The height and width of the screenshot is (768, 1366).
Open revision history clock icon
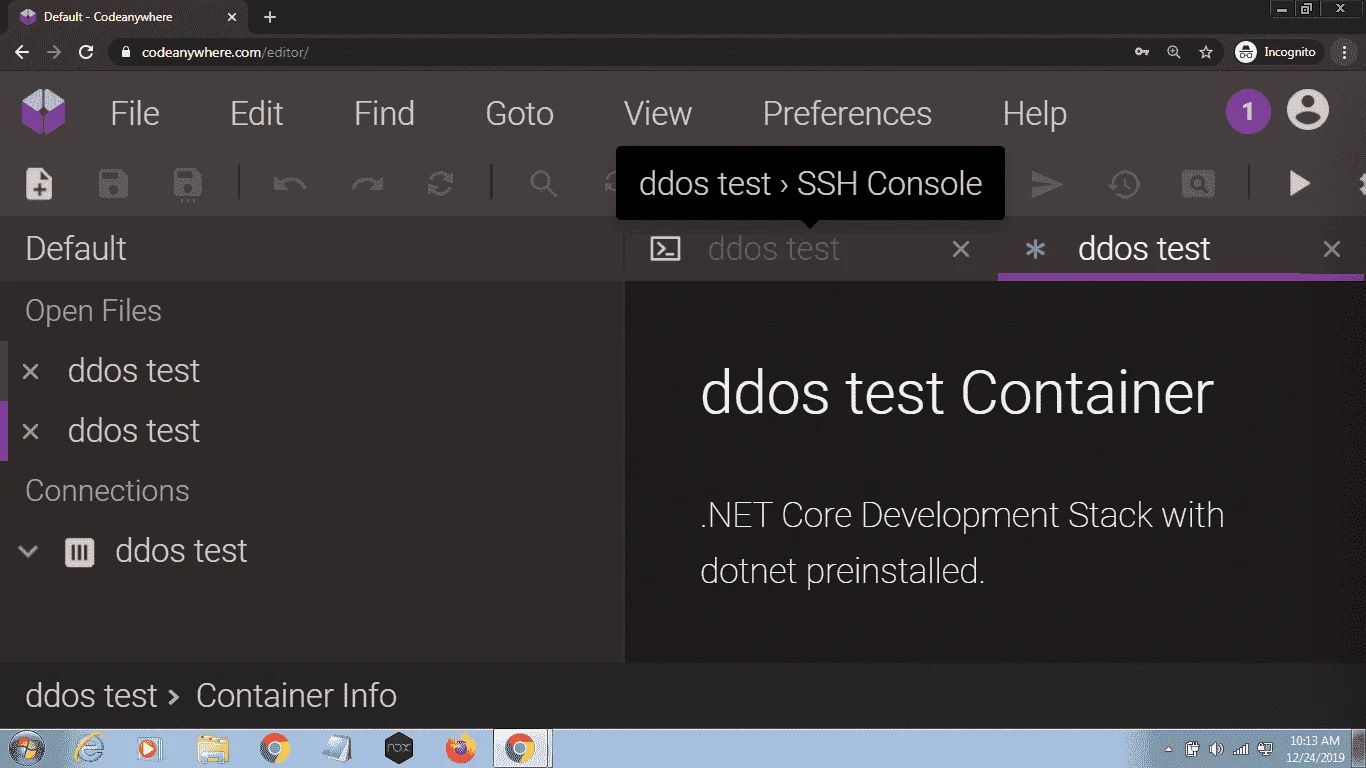point(1124,184)
